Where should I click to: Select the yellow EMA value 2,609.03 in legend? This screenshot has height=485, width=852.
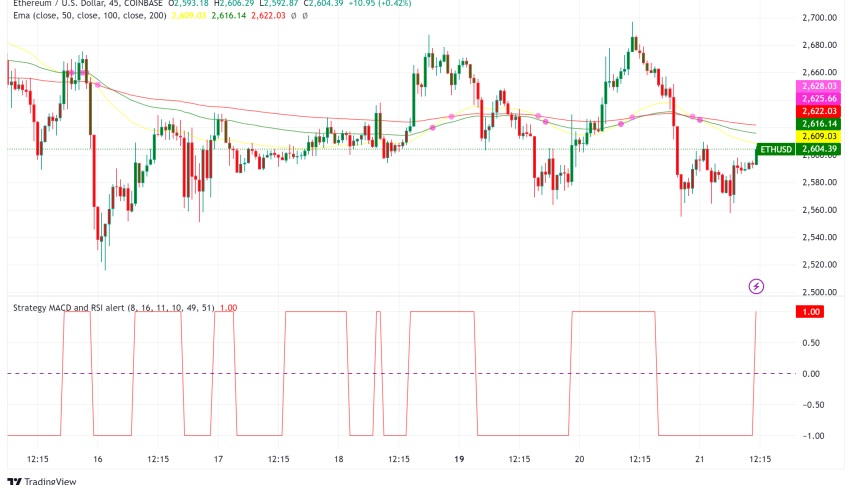click(x=189, y=16)
